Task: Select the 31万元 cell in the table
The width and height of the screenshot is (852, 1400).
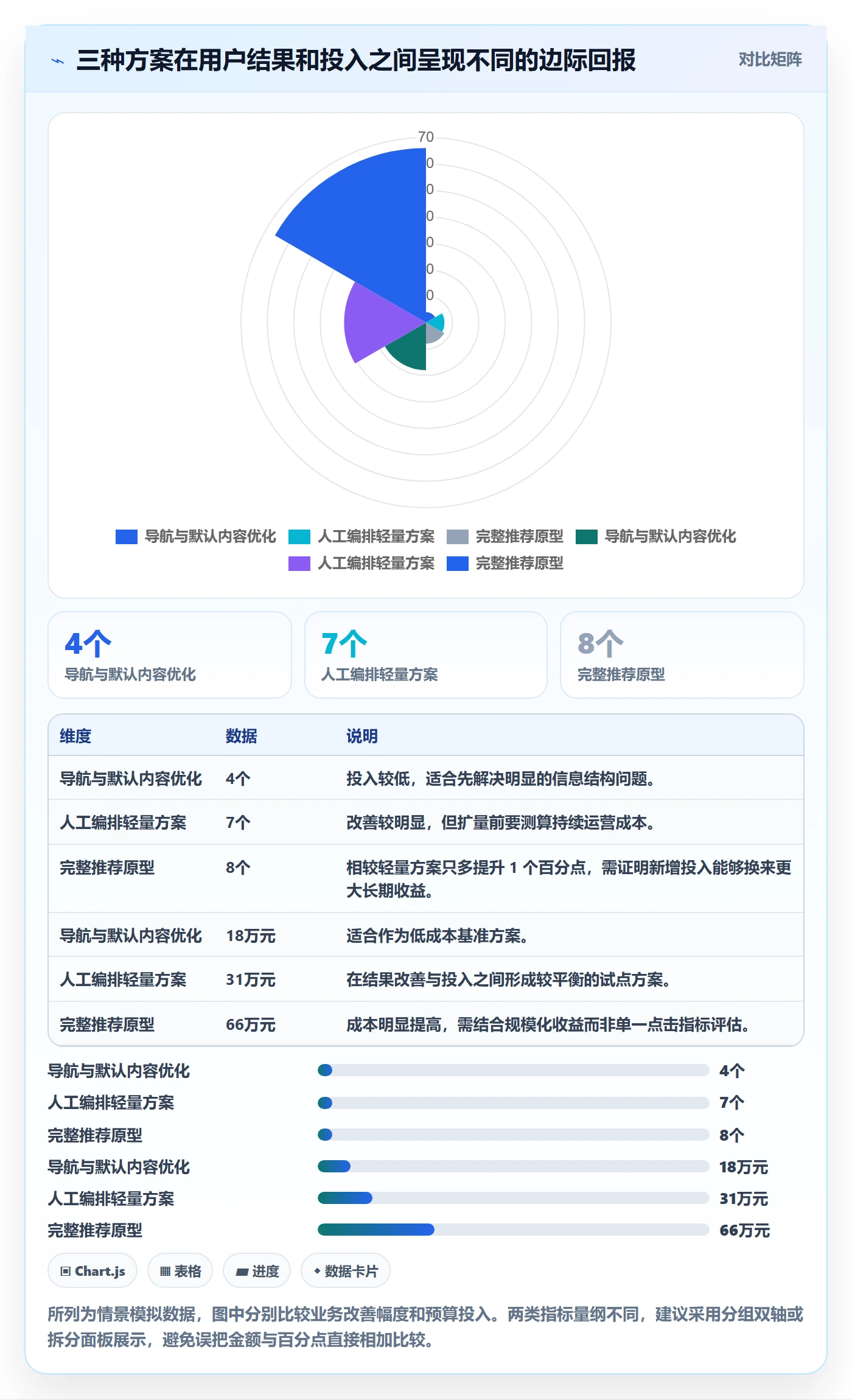Action: [x=251, y=979]
